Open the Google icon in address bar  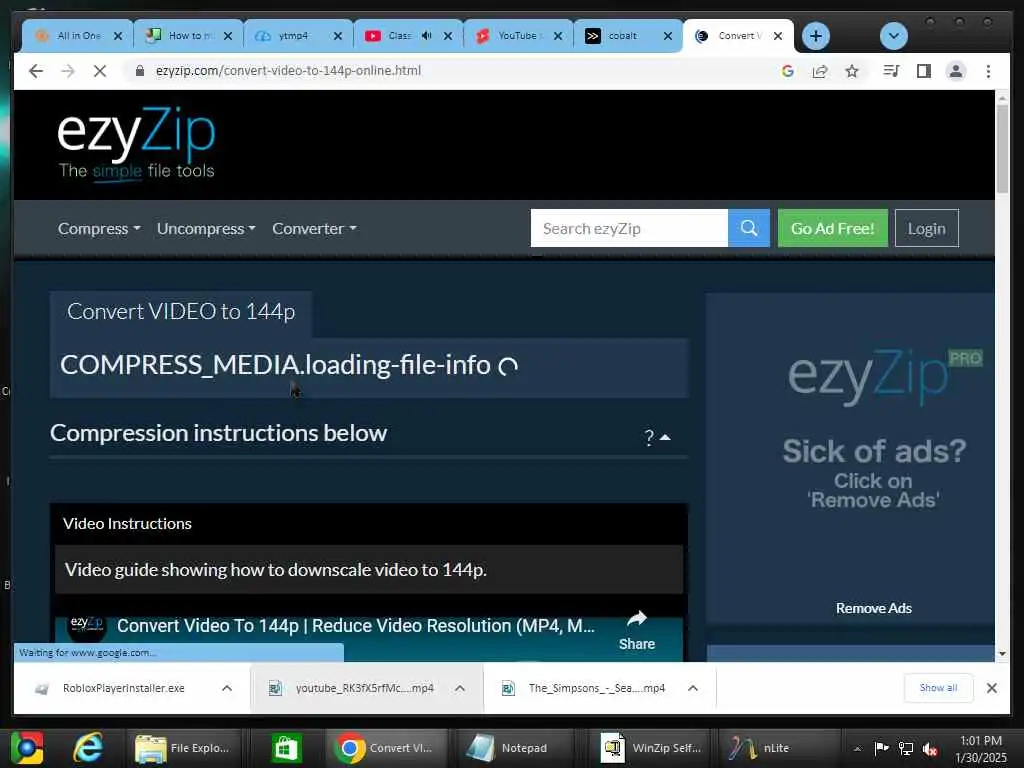pyautogui.click(x=788, y=71)
